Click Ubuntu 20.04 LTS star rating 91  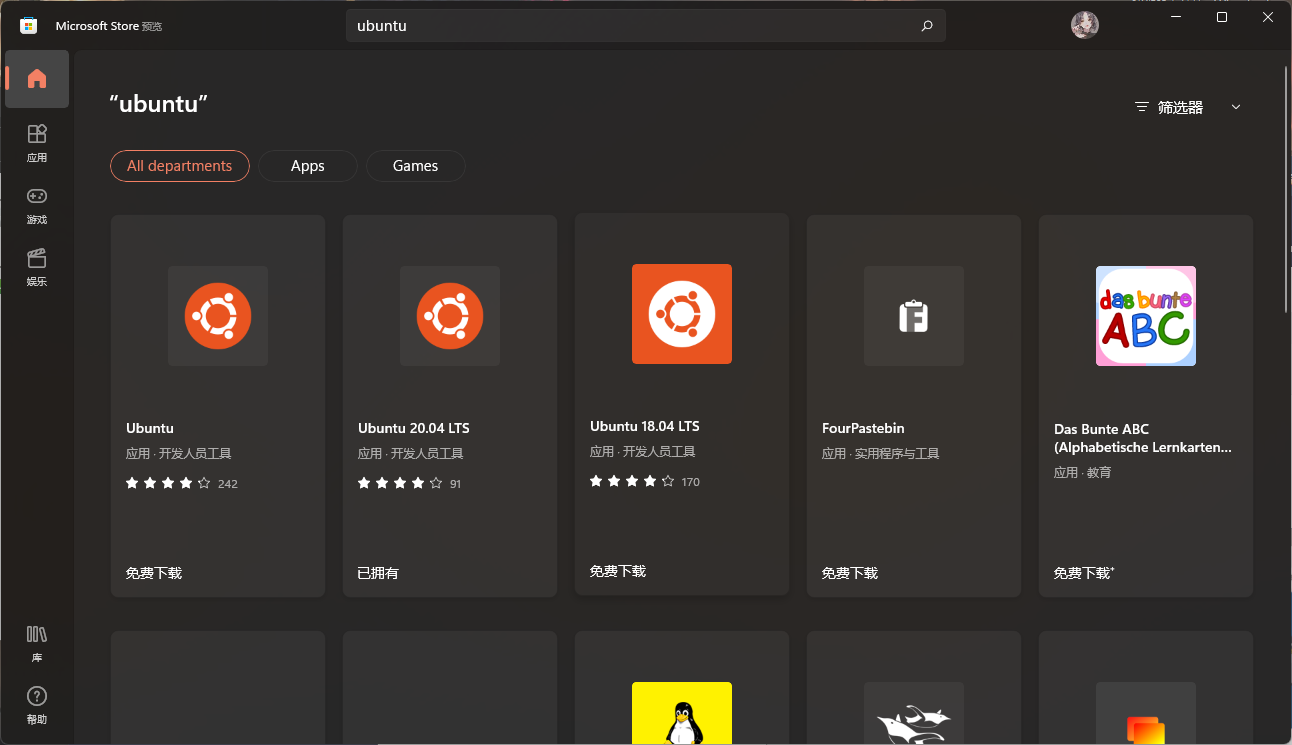[410, 483]
